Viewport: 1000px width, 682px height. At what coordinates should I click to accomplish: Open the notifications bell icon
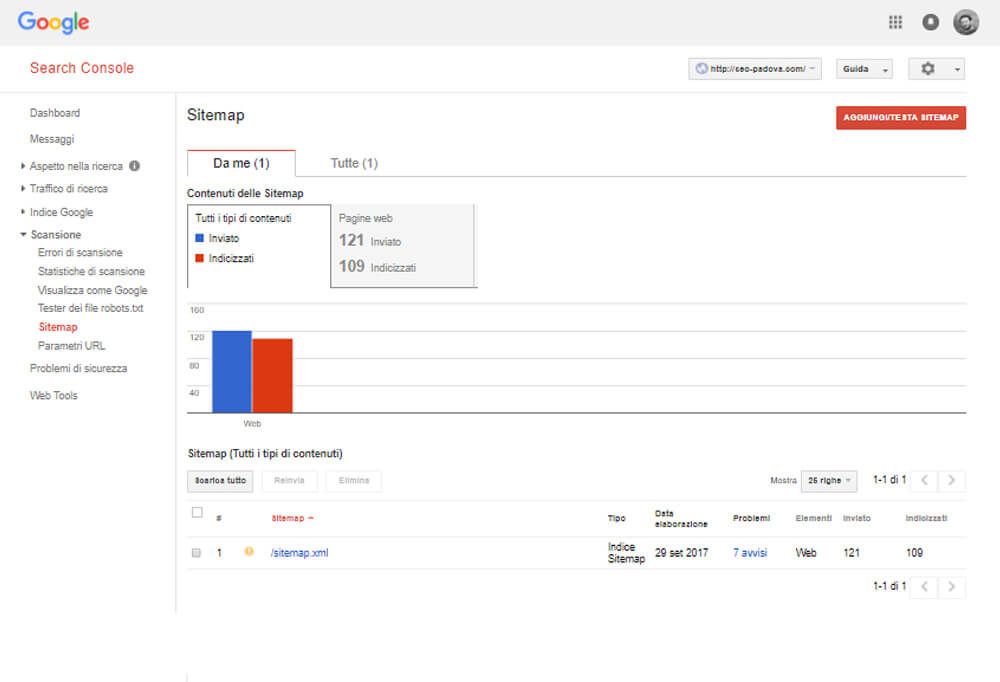pos(930,22)
